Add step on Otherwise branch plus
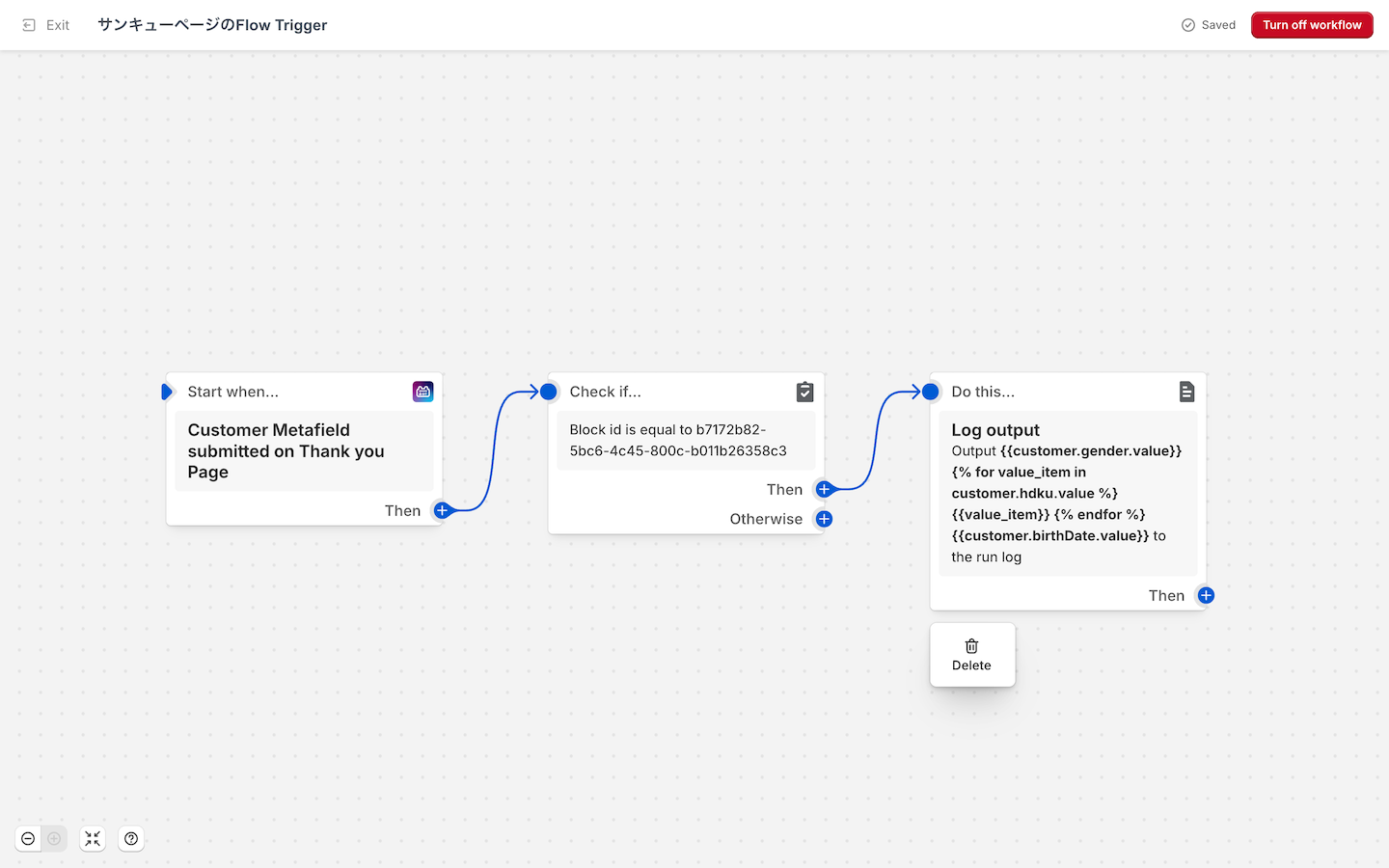The image size is (1389, 868). pyautogui.click(x=824, y=519)
